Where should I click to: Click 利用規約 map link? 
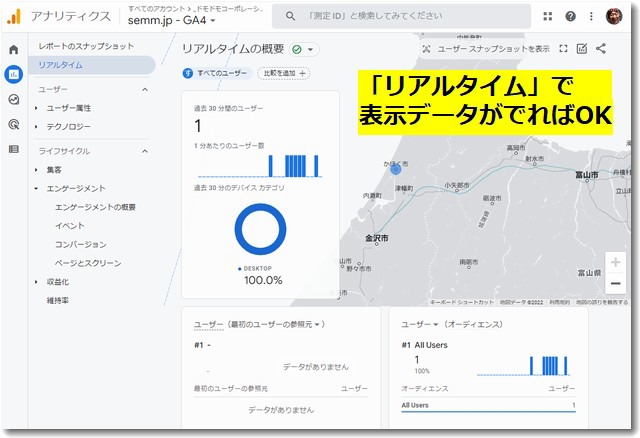[x=559, y=302]
